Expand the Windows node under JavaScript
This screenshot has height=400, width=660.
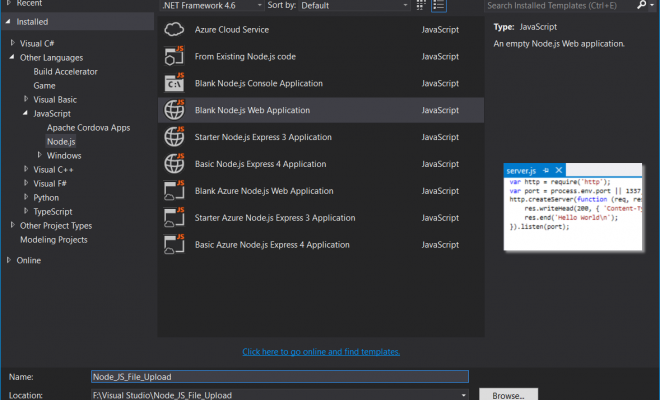40,155
